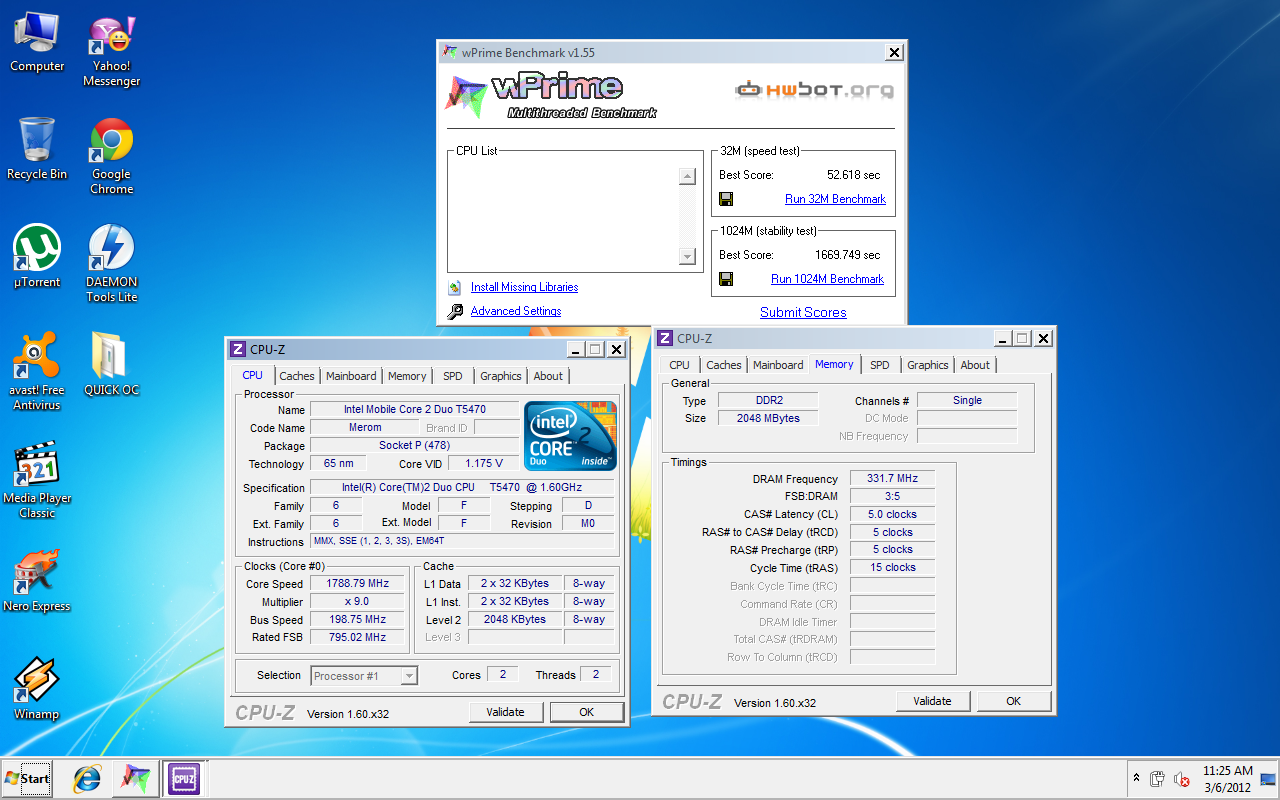This screenshot has width=1280, height=800.
Task: Click the Size 2048 MBytes value
Action: tap(768, 418)
